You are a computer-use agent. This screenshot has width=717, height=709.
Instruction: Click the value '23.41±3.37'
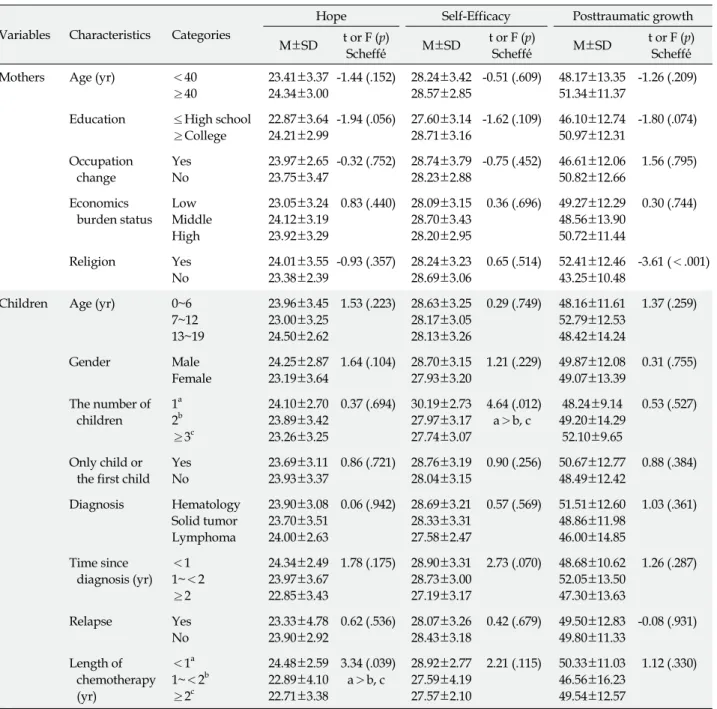(298, 77)
